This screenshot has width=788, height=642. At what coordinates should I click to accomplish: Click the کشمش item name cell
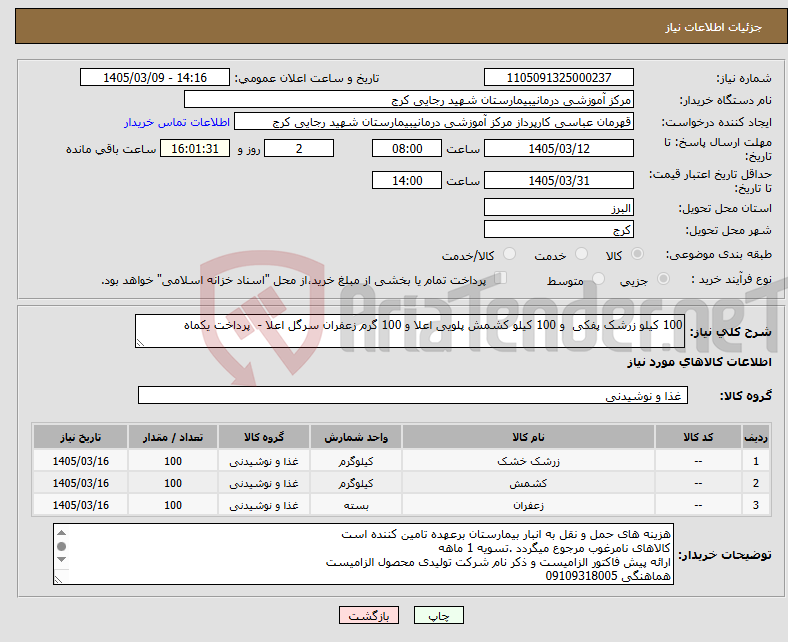click(x=528, y=483)
